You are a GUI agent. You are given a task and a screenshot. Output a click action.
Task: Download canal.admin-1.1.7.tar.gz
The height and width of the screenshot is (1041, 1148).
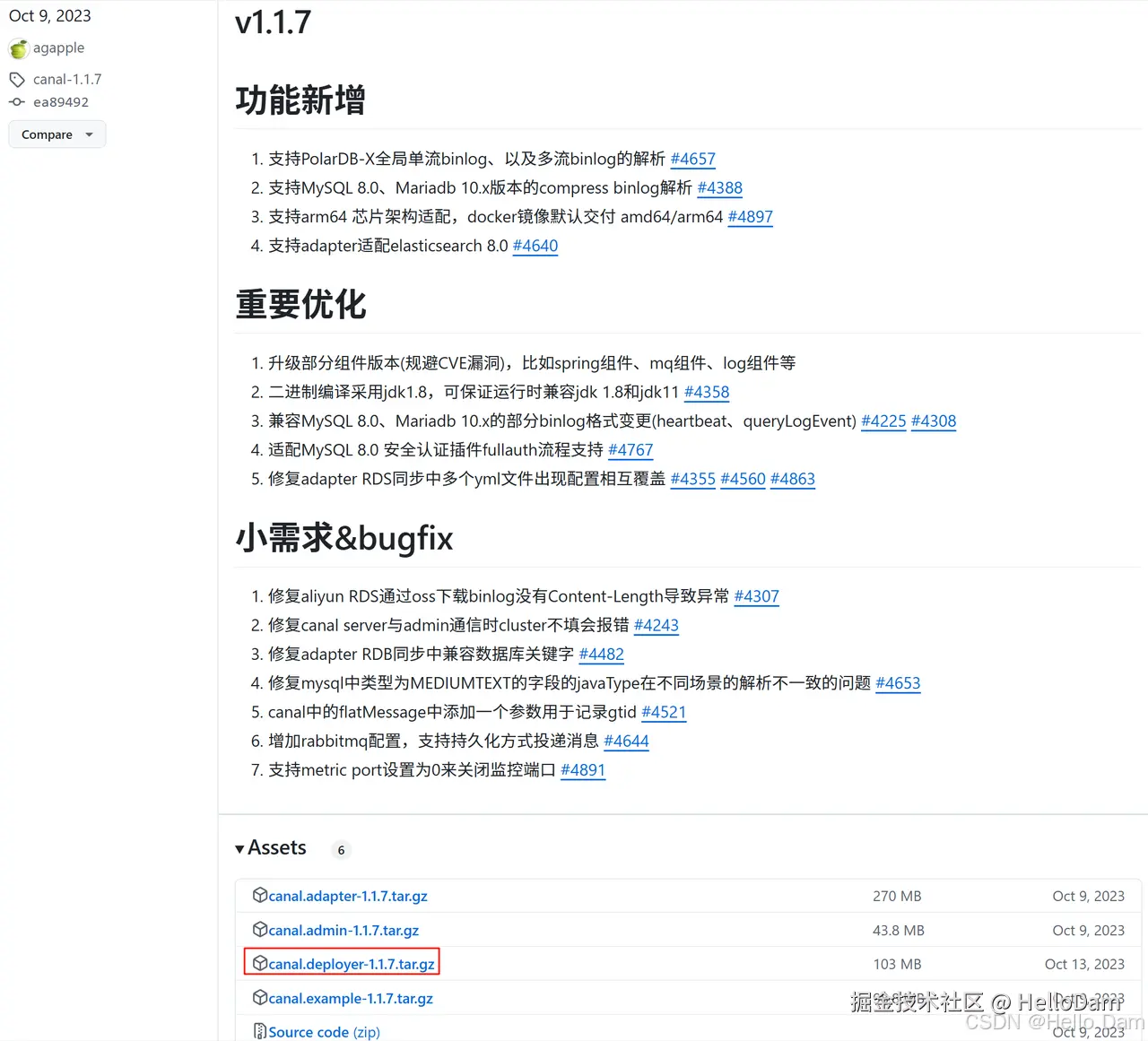point(345,930)
